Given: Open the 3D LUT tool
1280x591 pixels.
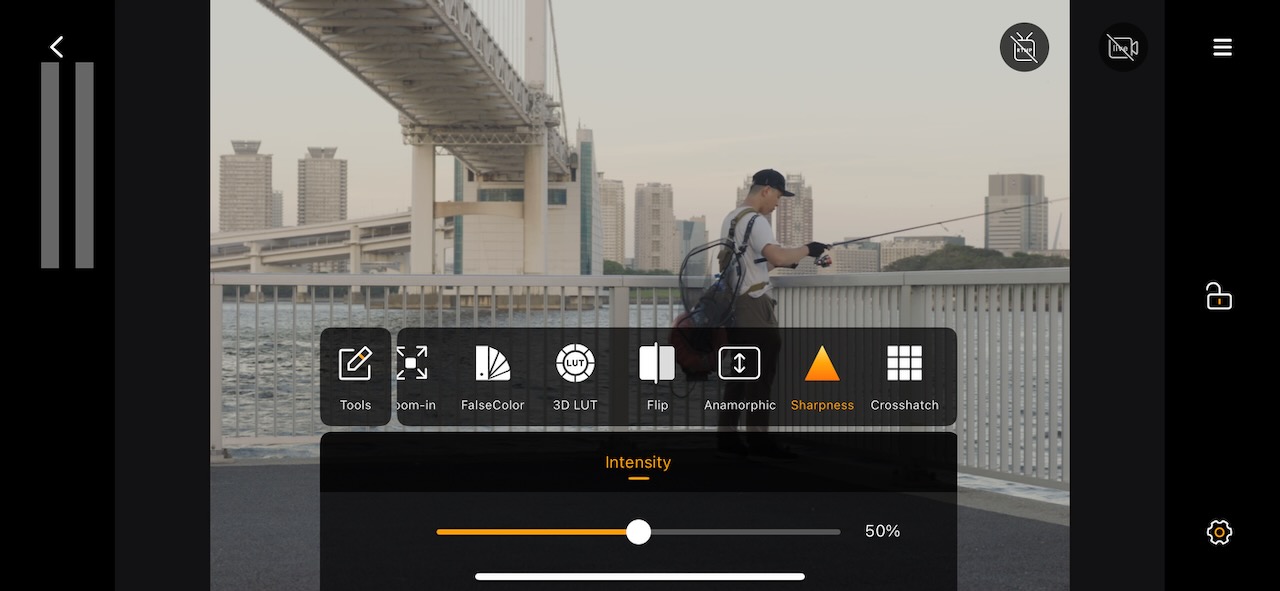Looking at the screenshot, I should (575, 377).
